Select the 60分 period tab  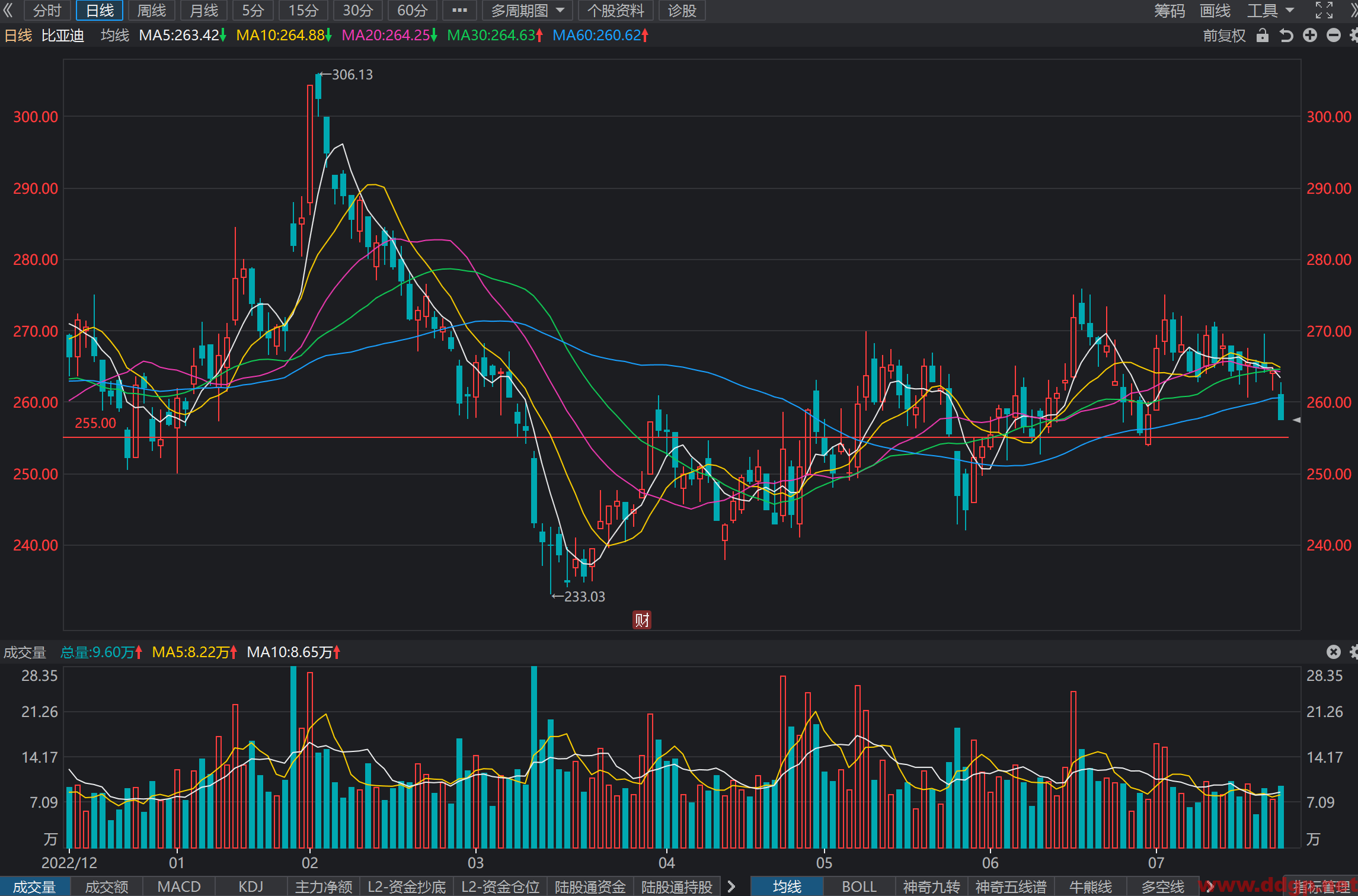(413, 11)
